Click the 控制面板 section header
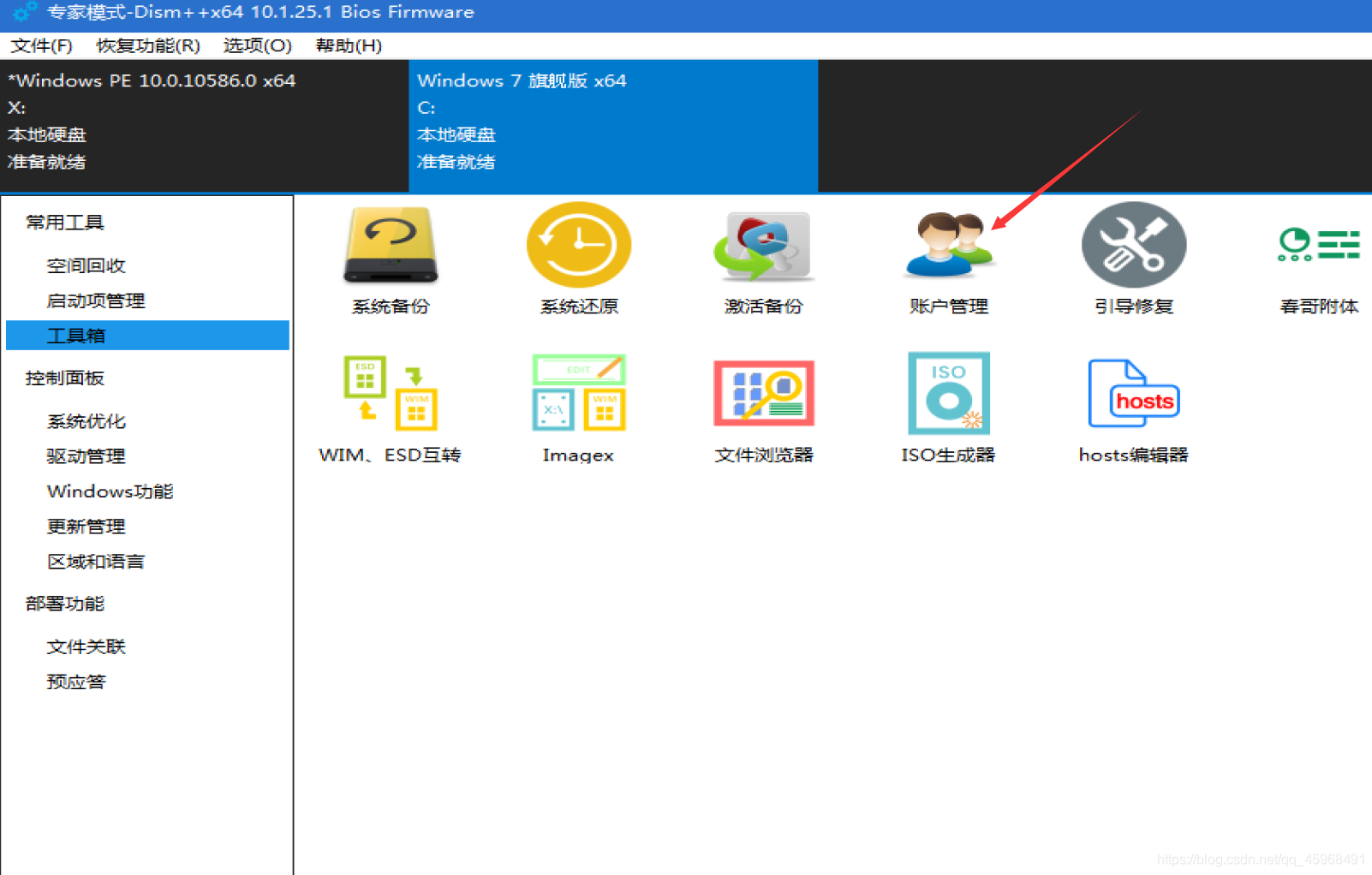1372x875 pixels. click(64, 378)
